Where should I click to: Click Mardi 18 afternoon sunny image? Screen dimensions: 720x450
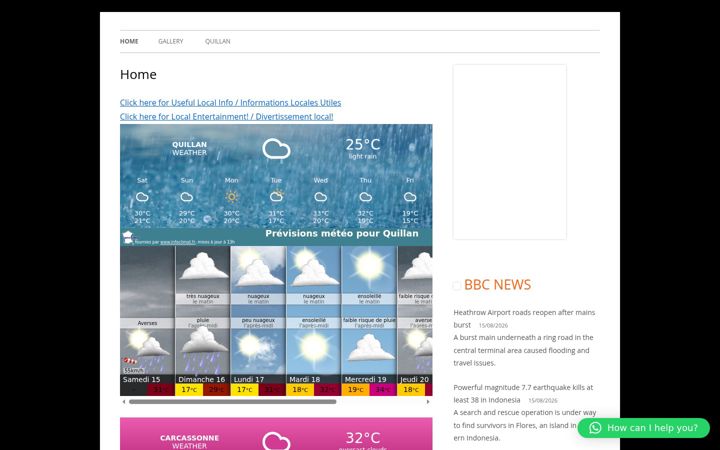314,351
